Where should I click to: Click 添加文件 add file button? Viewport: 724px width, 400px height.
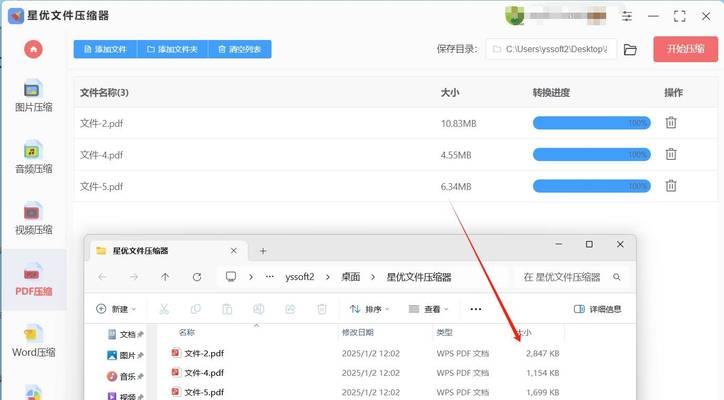point(105,49)
